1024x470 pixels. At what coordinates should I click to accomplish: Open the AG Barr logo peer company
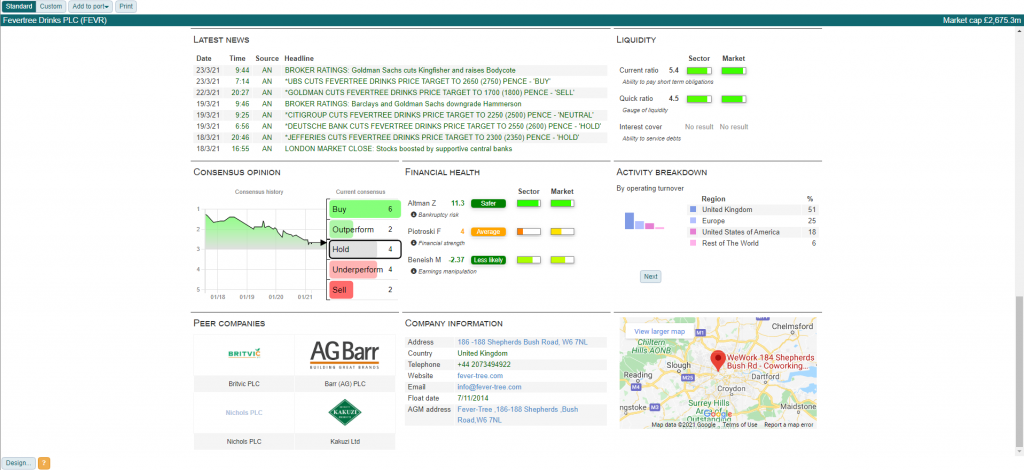[x=345, y=355]
